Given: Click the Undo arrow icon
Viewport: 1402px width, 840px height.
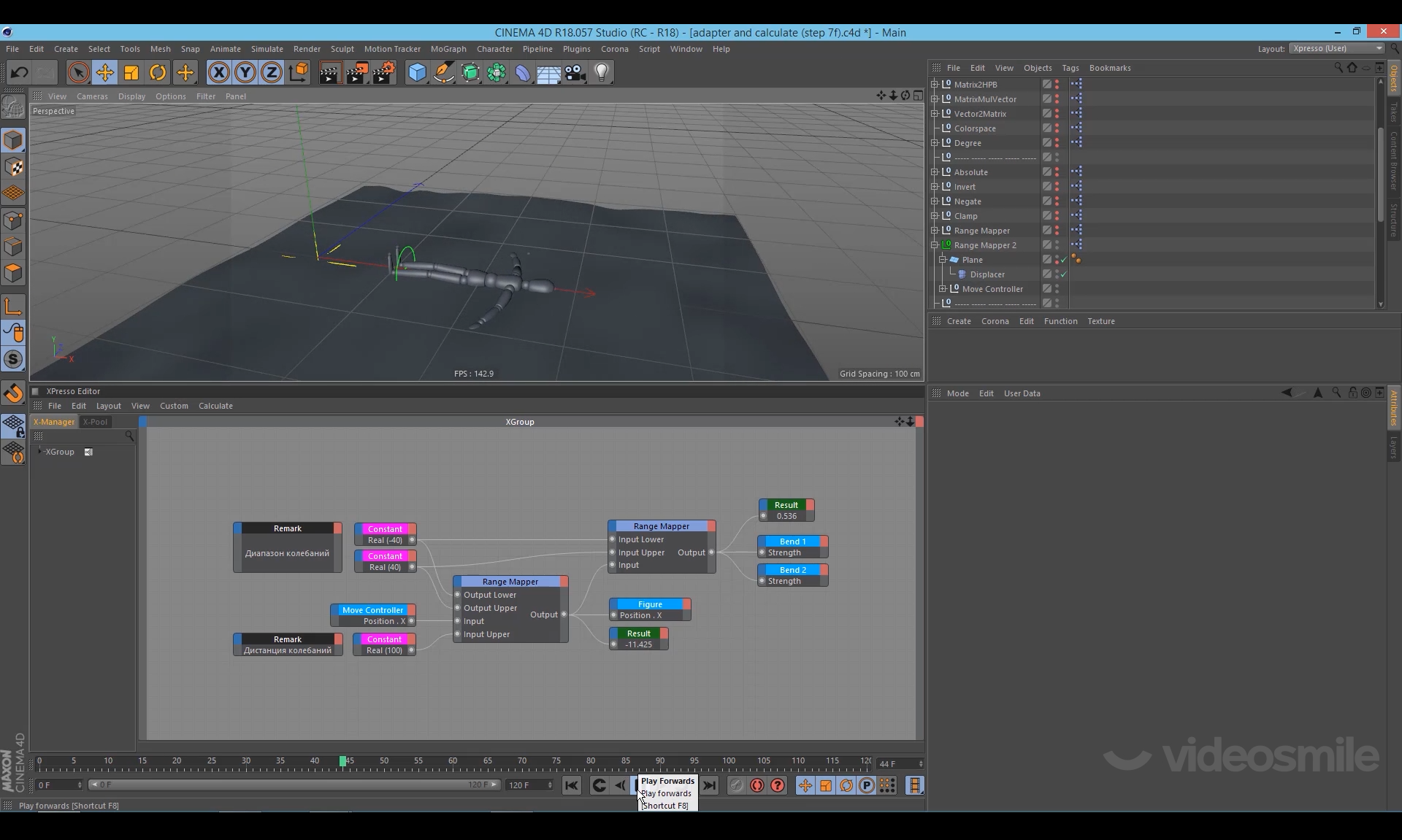Looking at the screenshot, I should pos(20,72).
